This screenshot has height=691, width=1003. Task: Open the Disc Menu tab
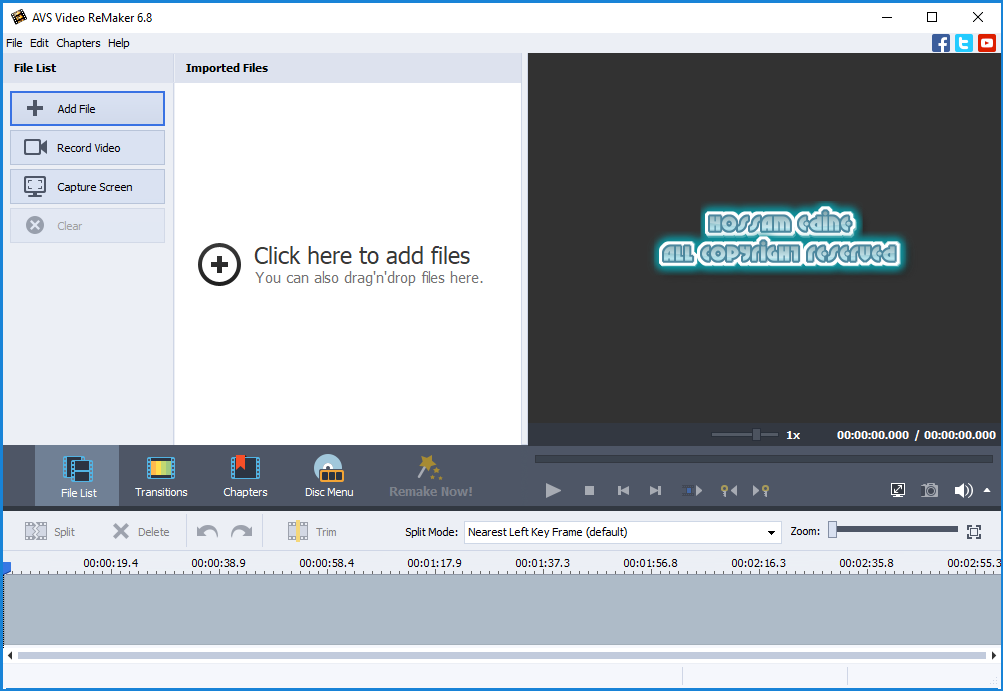329,476
